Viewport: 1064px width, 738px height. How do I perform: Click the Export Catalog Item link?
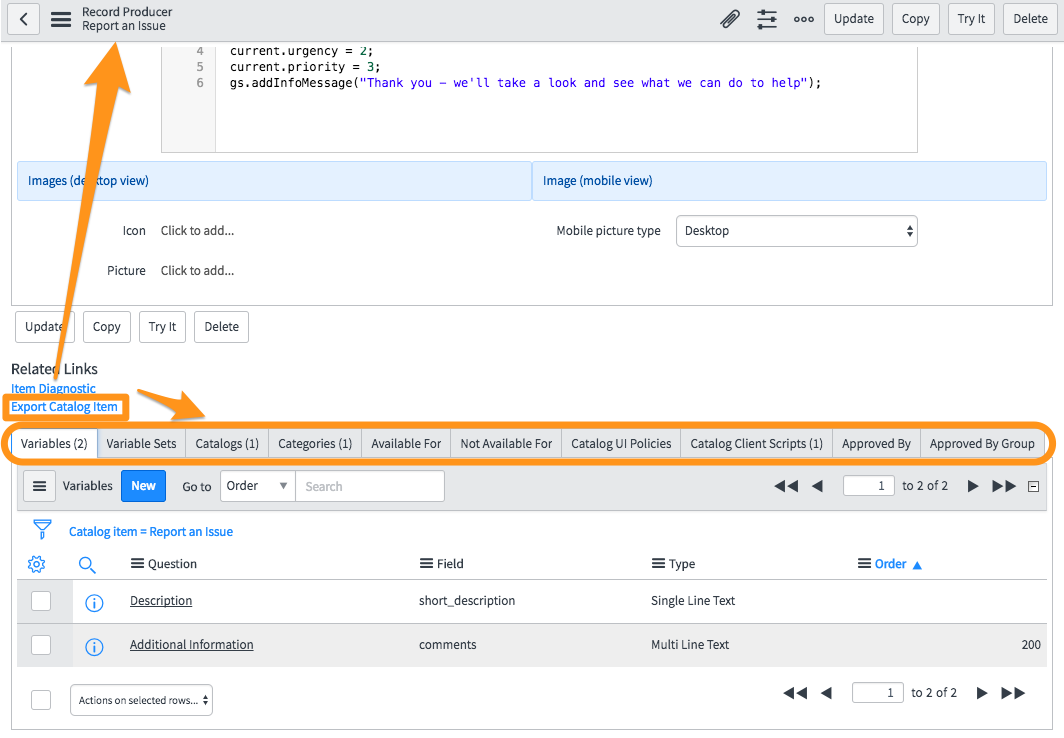[x=65, y=407]
